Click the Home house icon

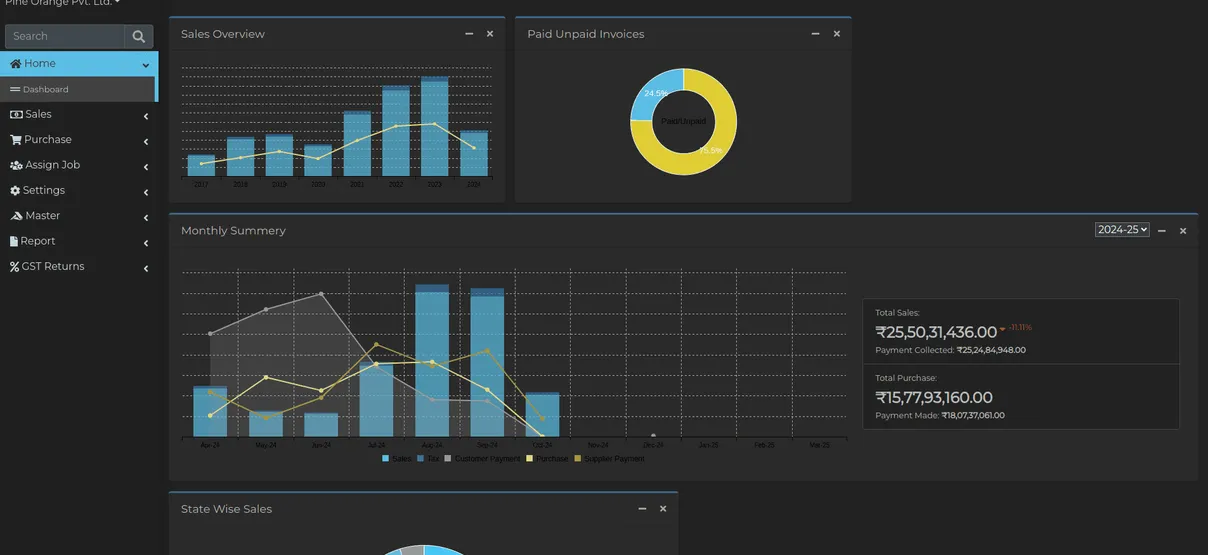[x=15, y=64]
